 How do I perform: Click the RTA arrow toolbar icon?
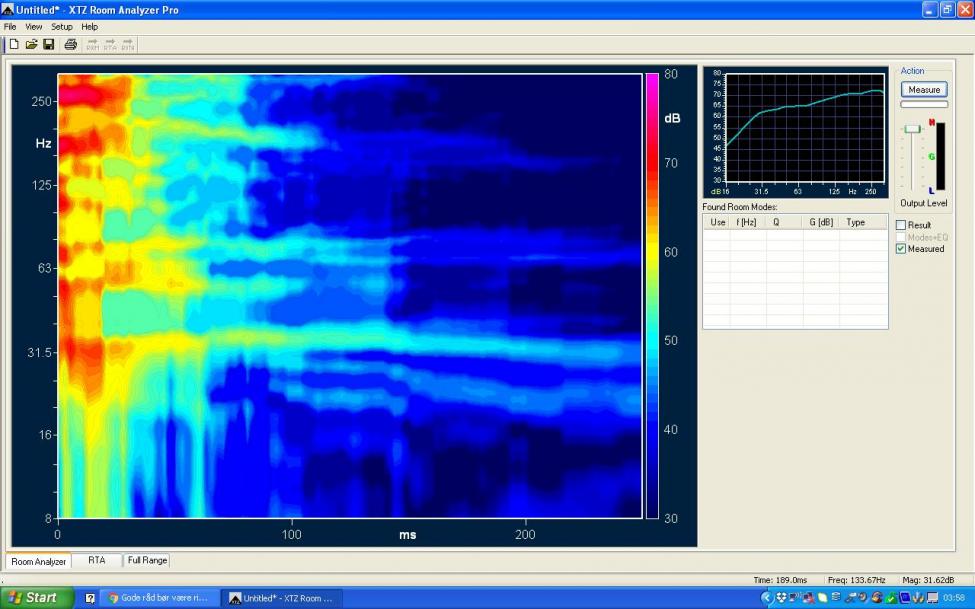pos(110,44)
